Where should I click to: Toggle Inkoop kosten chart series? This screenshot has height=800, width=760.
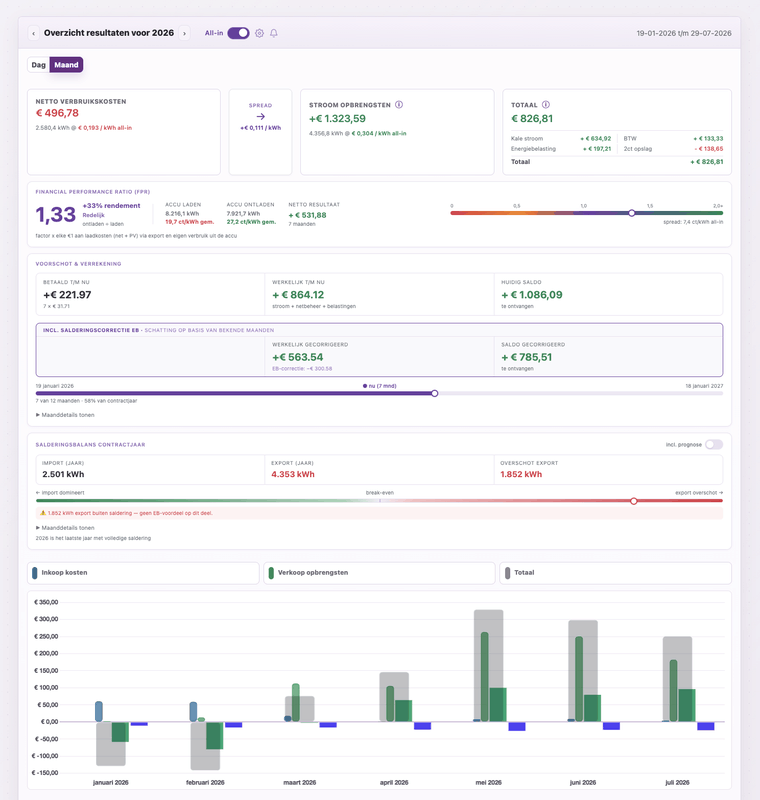143,573
